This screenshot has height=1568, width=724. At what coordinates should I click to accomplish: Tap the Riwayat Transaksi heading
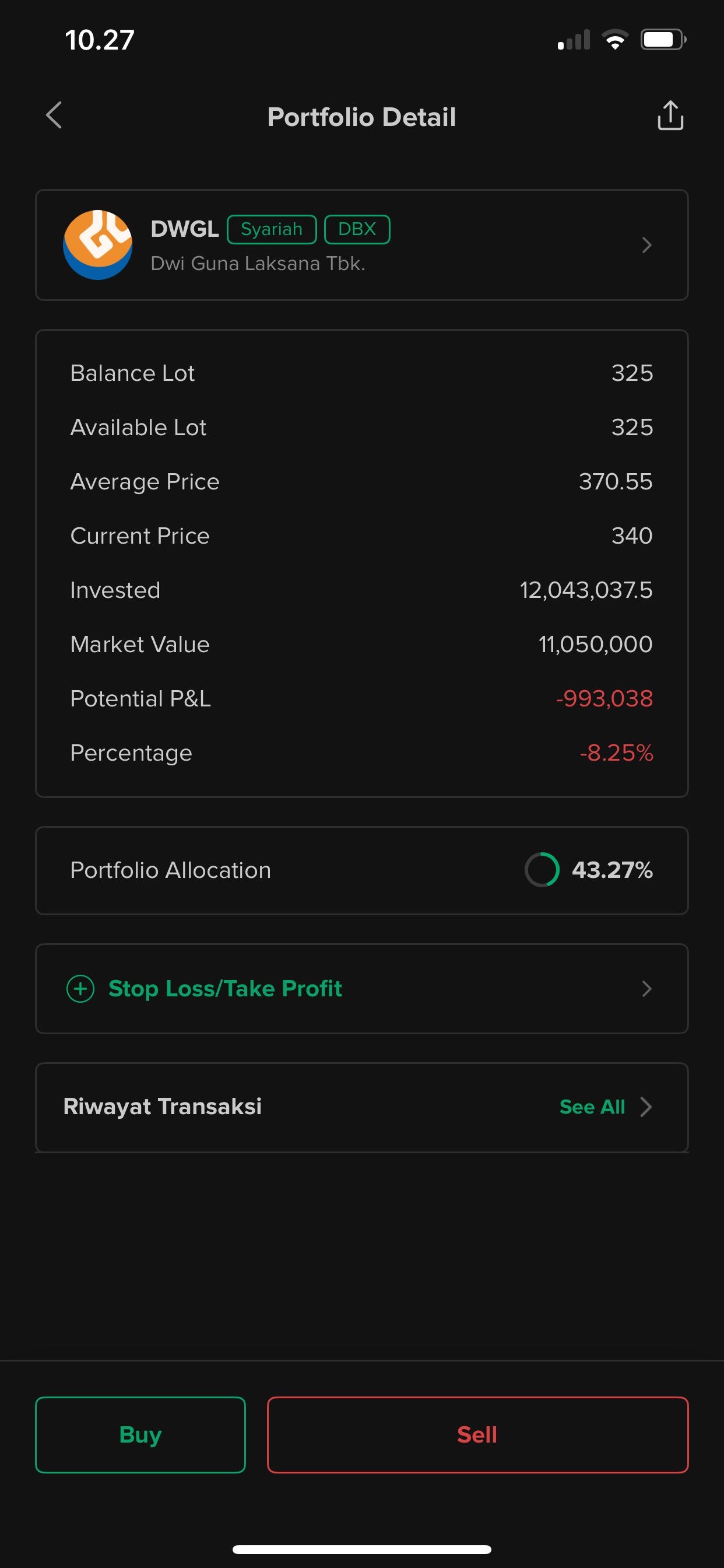(x=163, y=1107)
